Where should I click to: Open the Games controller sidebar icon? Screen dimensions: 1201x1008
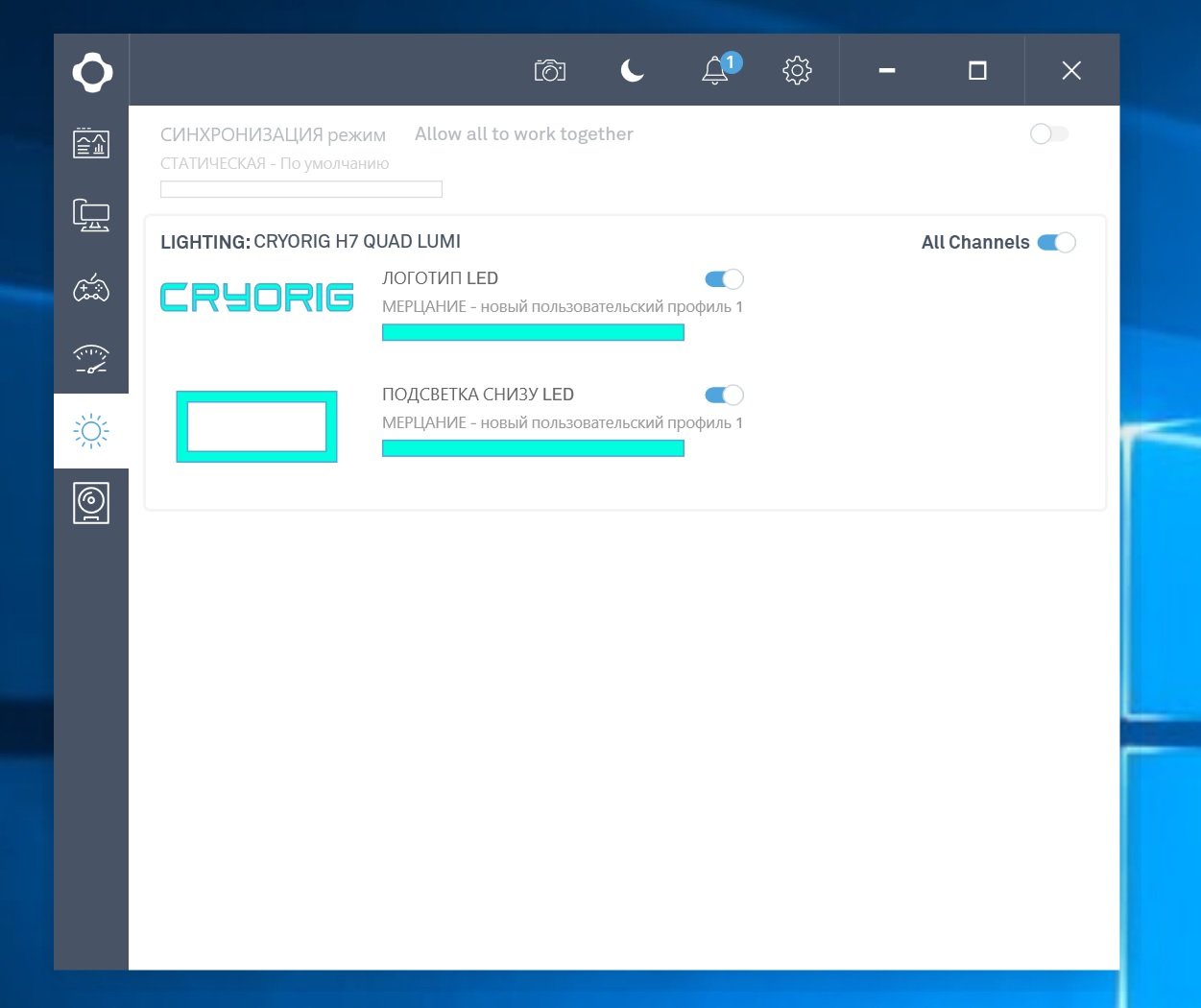click(91, 287)
